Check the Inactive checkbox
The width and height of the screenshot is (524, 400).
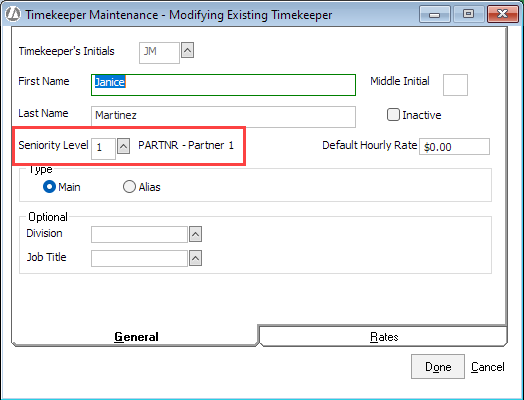[393, 115]
